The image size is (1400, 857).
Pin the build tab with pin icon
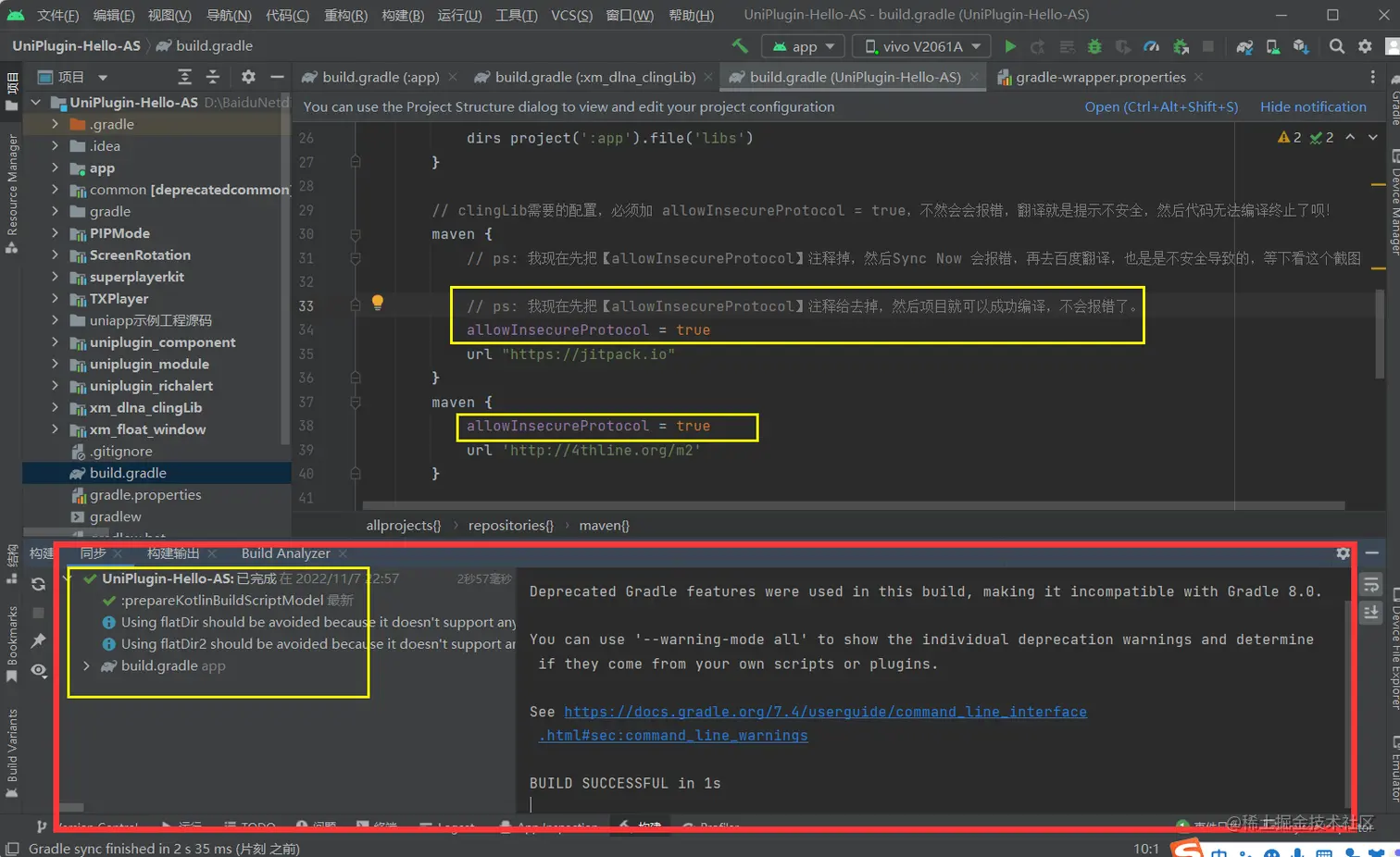tap(38, 640)
